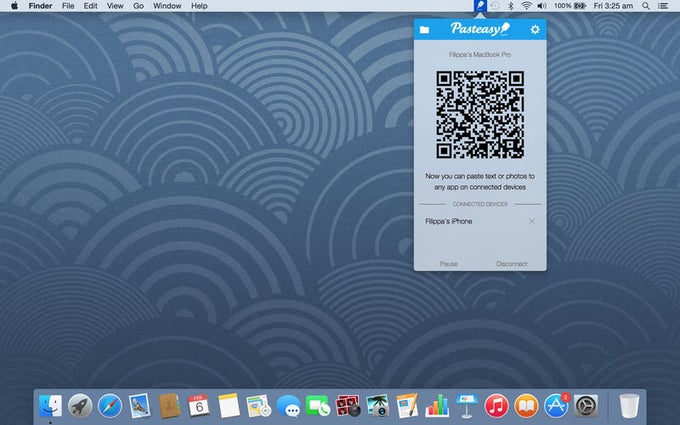This screenshot has width=680, height=425.
Task: Click the CONNECTED DEVICES heading
Action: tap(480, 204)
